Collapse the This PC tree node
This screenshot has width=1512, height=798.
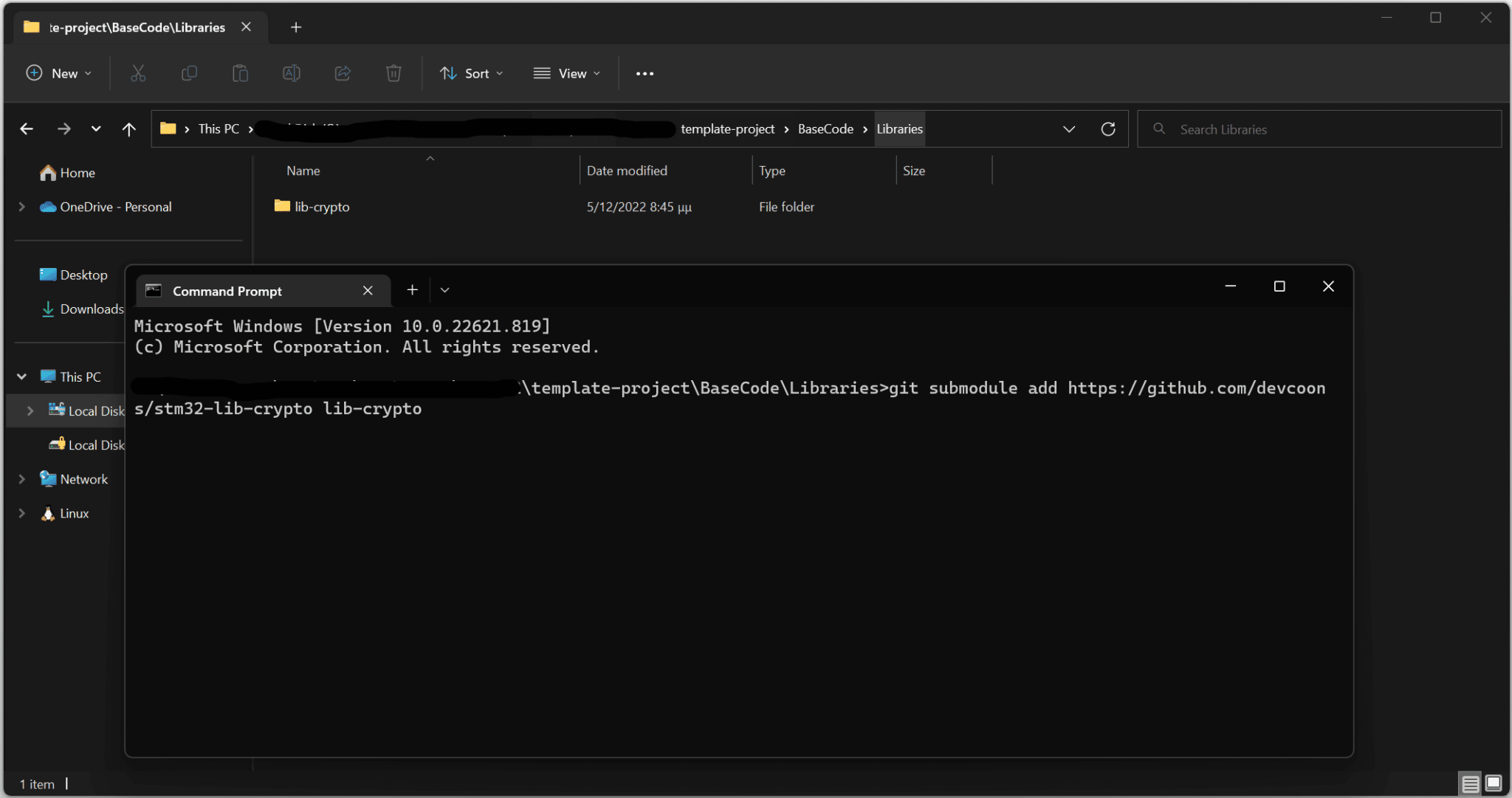pyautogui.click(x=22, y=376)
